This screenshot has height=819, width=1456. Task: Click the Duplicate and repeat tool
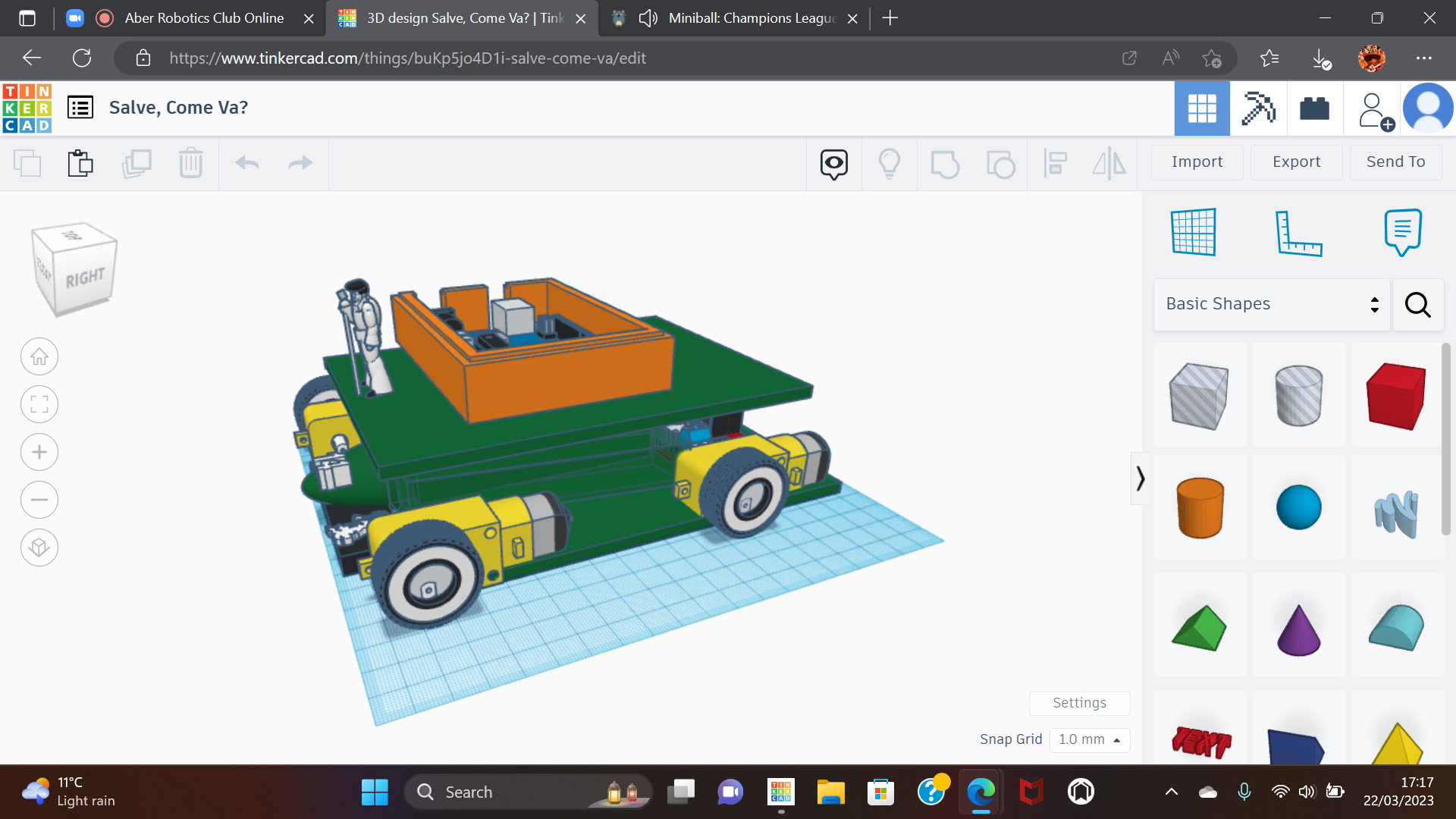pos(136,163)
